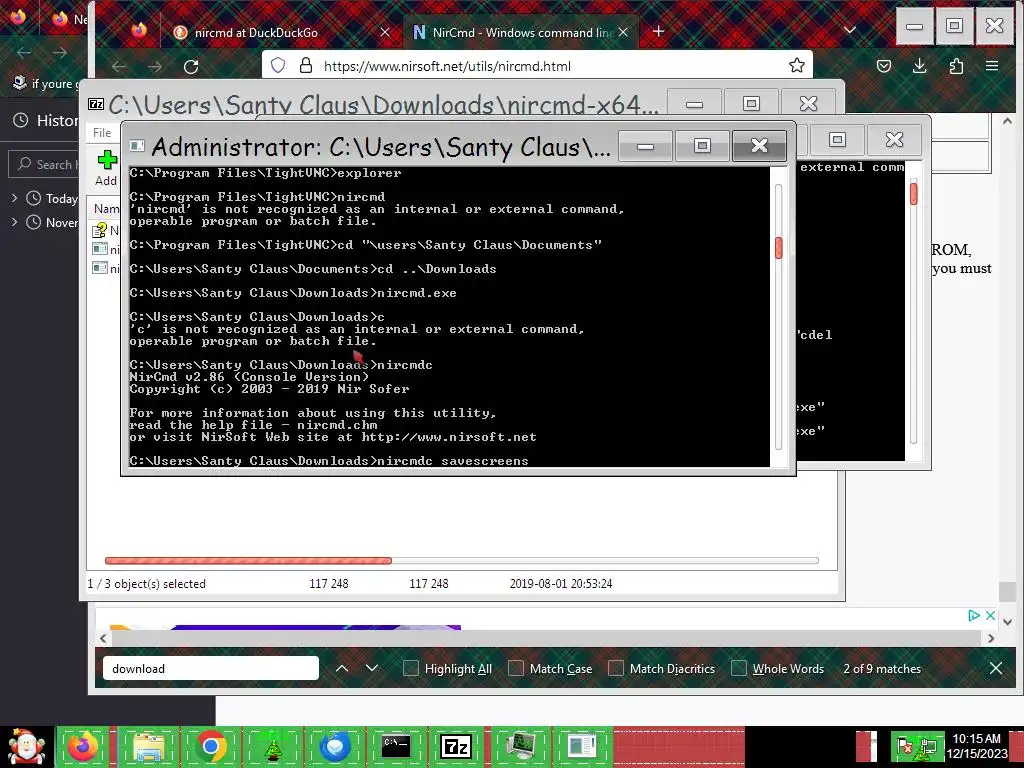This screenshot has width=1024, height=768.
Task: Click the command prompt vertical scrollbar thumb
Action: 778,248
